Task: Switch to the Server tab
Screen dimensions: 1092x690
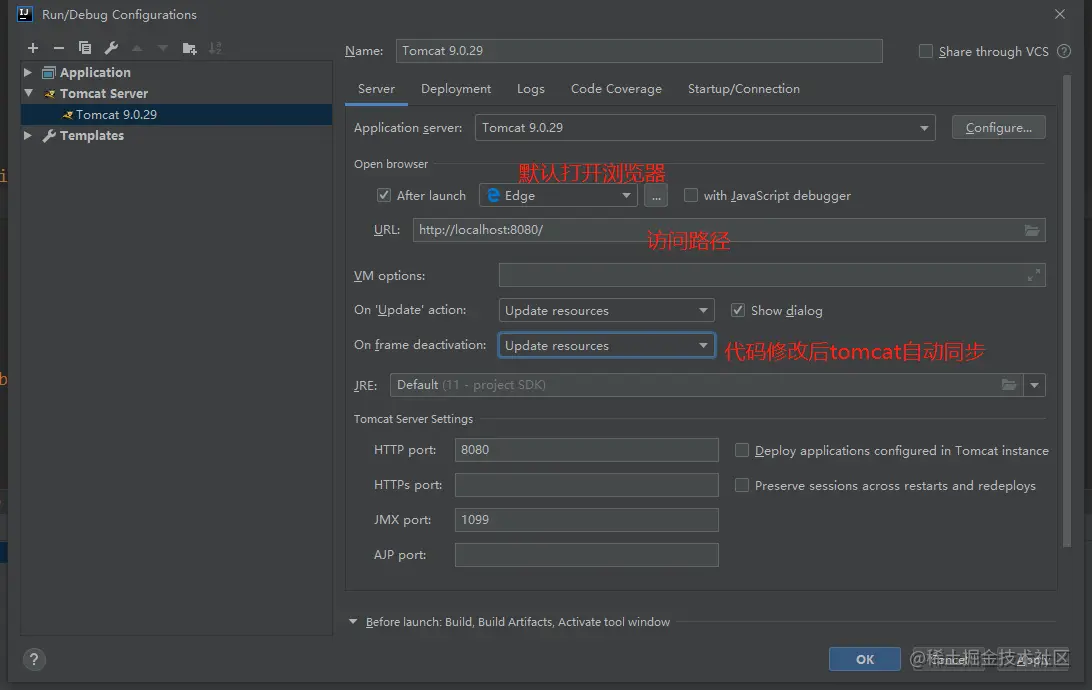Action: [376, 89]
